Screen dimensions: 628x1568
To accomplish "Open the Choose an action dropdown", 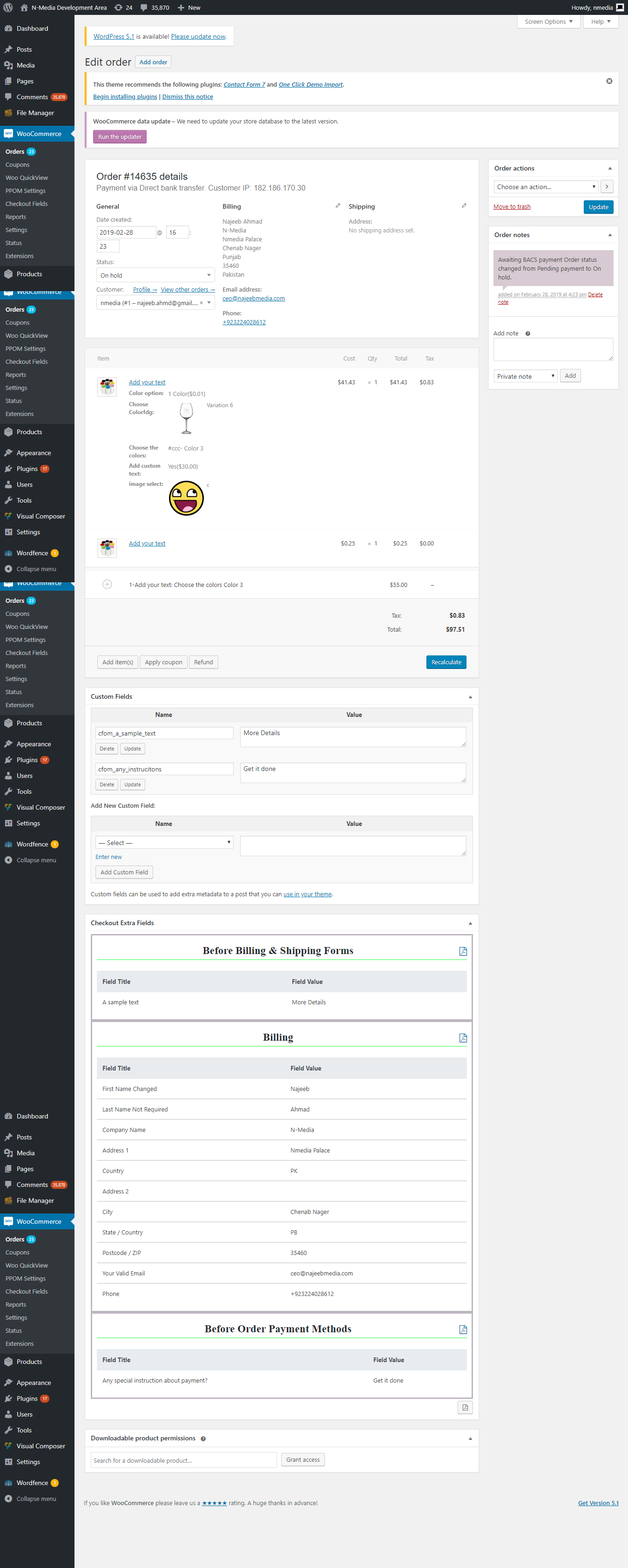I will pyautogui.click(x=545, y=187).
